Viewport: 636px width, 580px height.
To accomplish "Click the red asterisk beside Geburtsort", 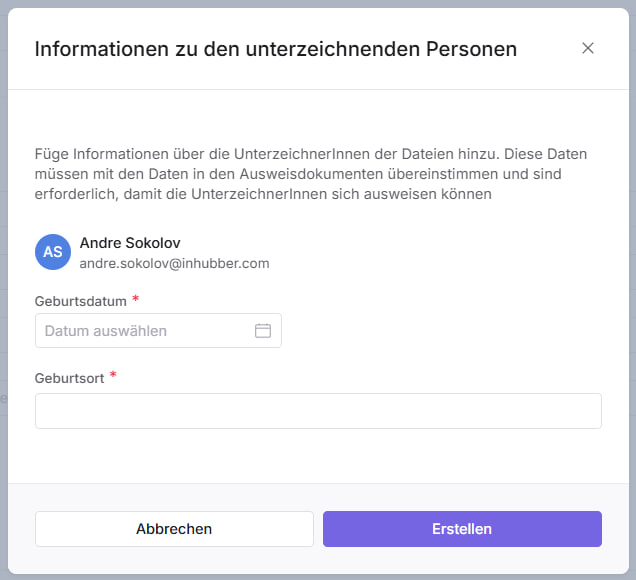I will (x=113, y=377).
